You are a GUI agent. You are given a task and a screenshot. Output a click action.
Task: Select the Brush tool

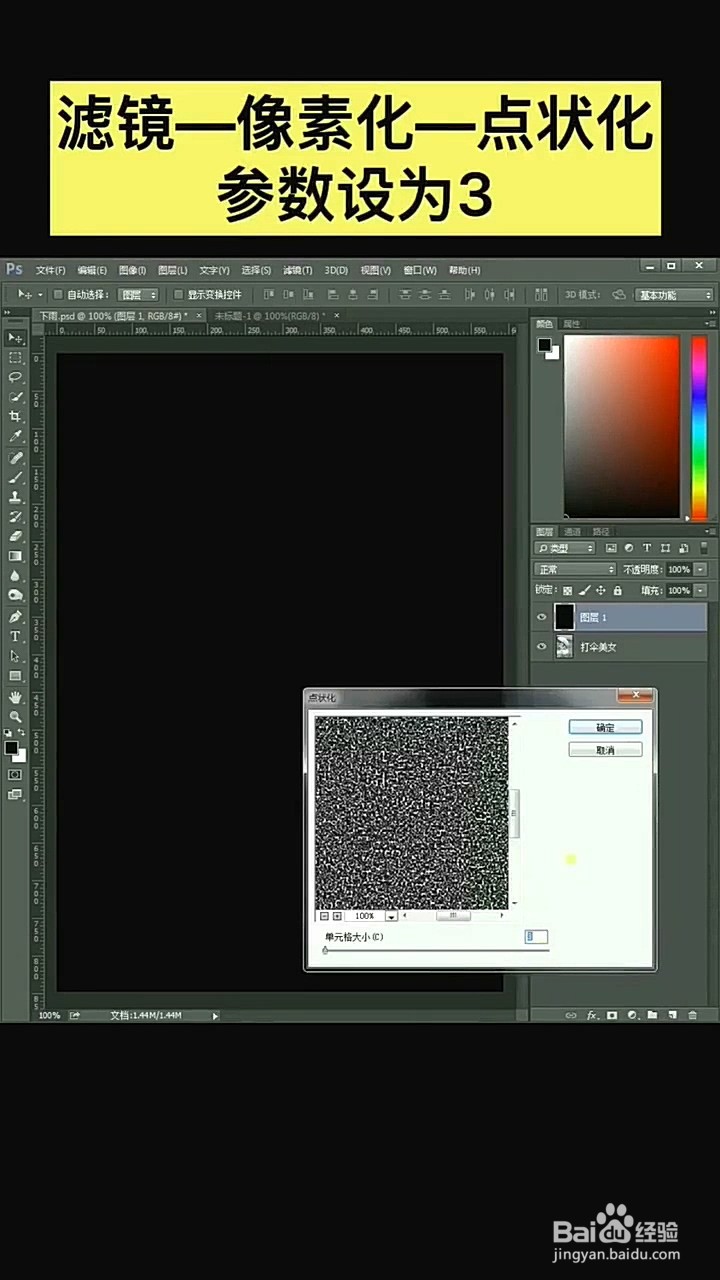[15, 477]
